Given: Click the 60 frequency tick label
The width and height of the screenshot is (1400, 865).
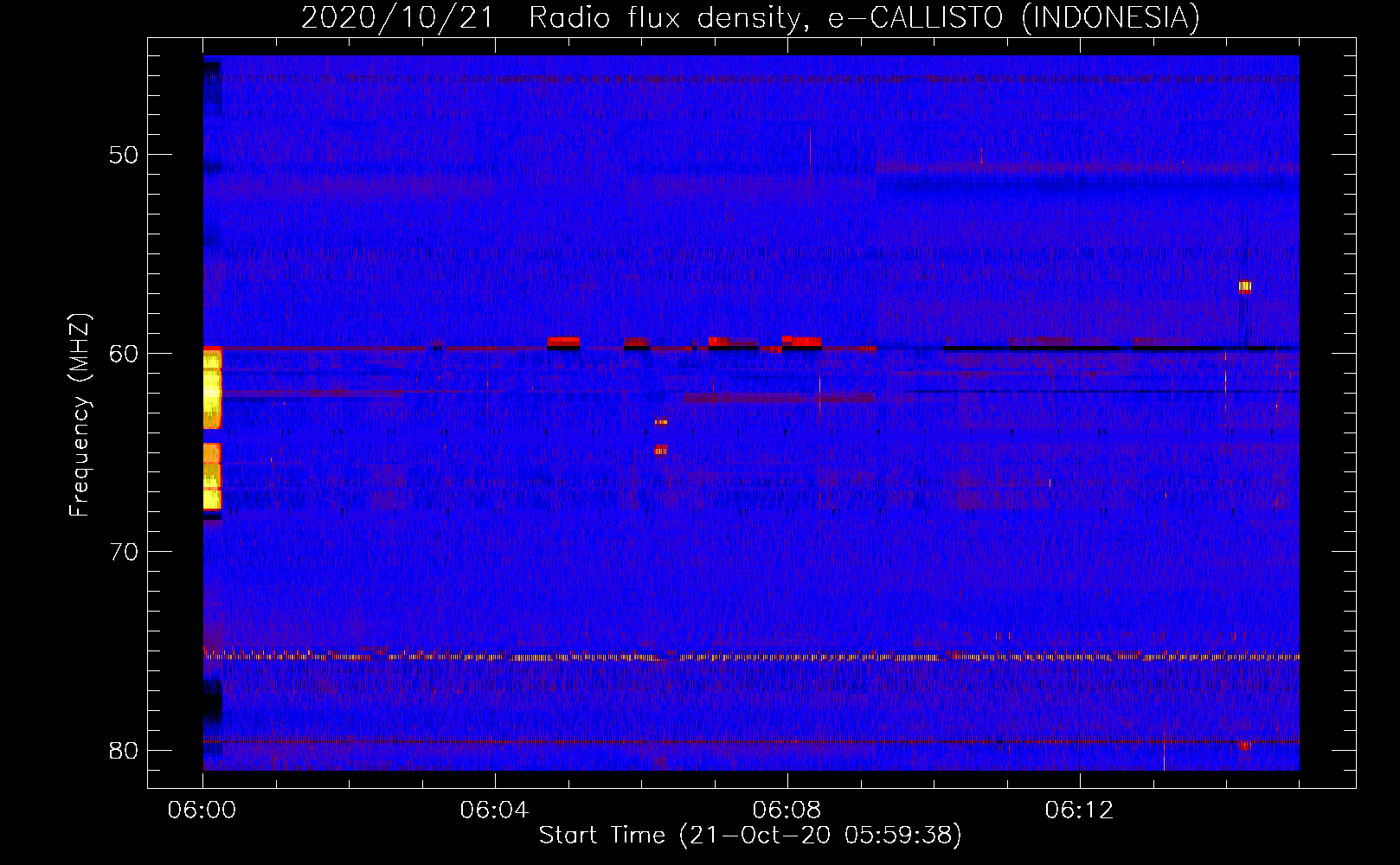Looking at the screenshot, I should point(124,353).
